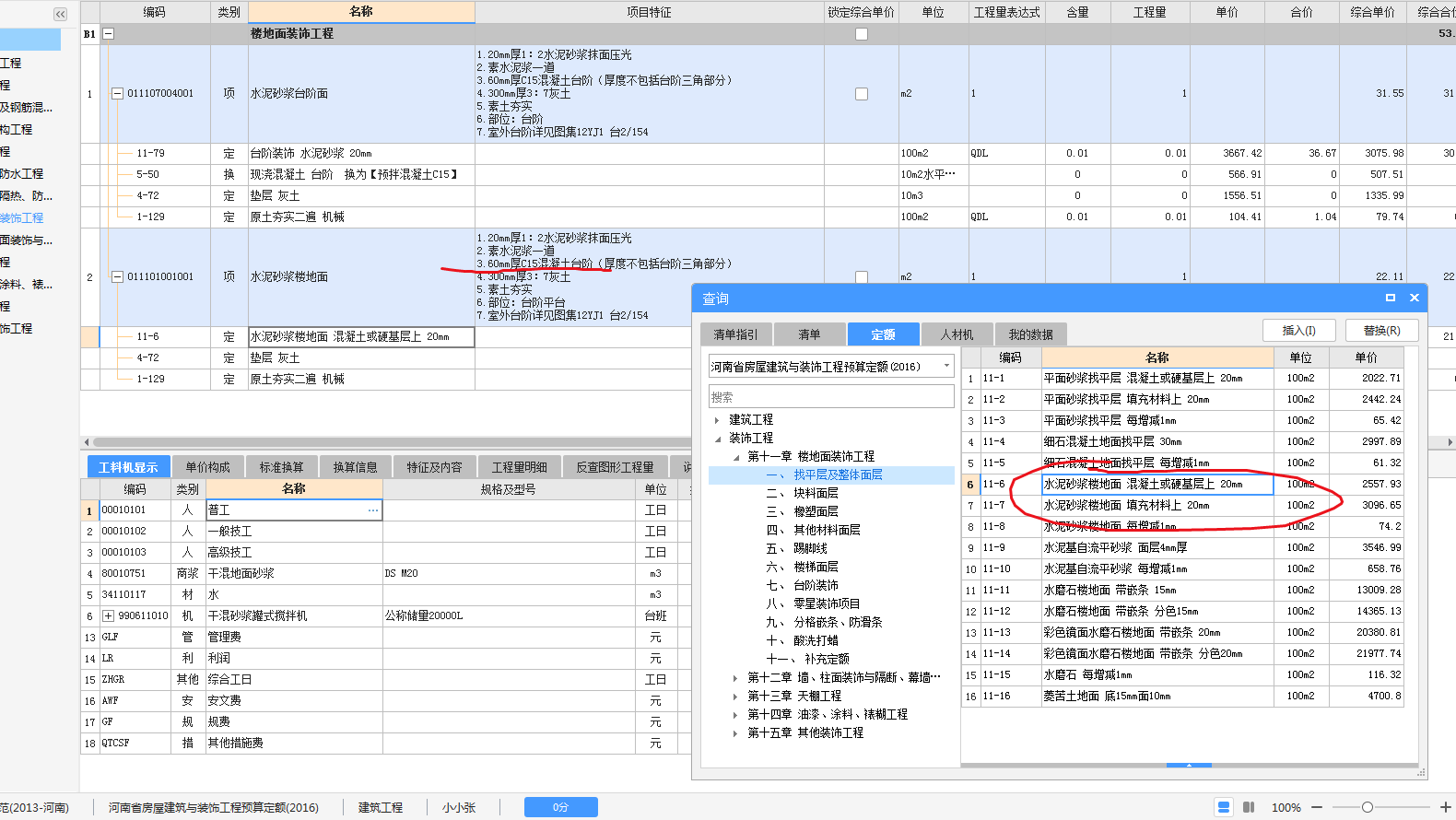Click the 替换(R) button
The height and width of the screenshot is (820, 1456).
click(x=1381, y=330)
